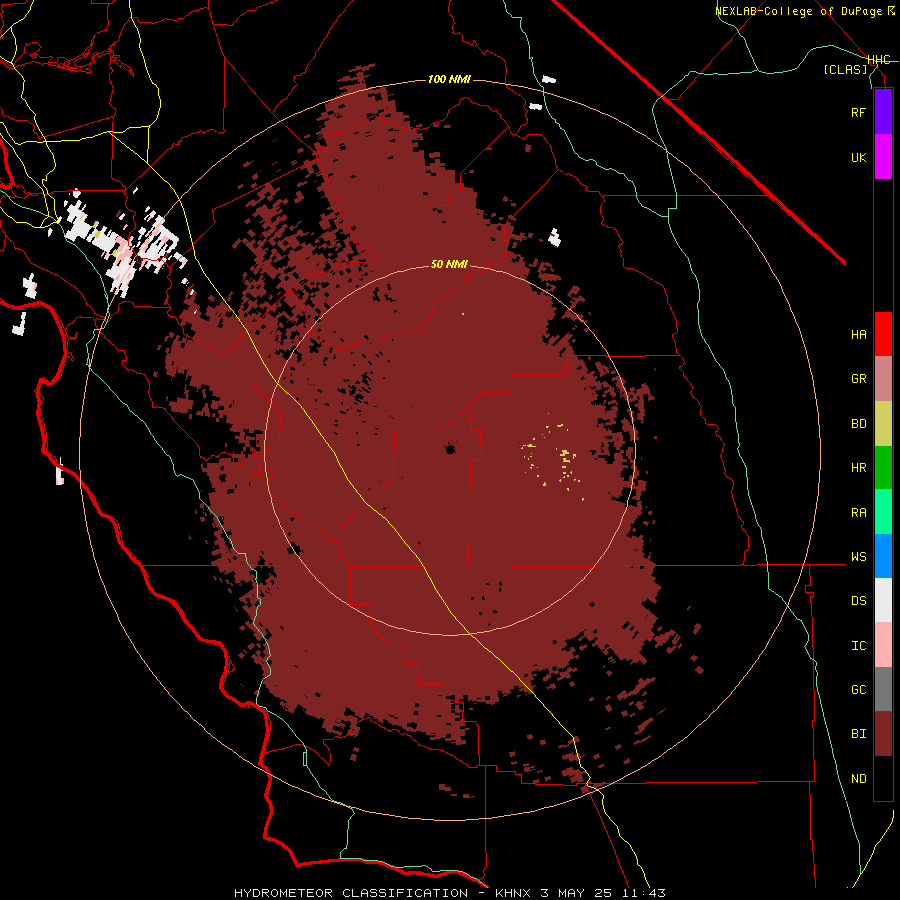This screenshot has height=900, width=900.
Task: Click the black radar site dot at center
Action: 450,449
